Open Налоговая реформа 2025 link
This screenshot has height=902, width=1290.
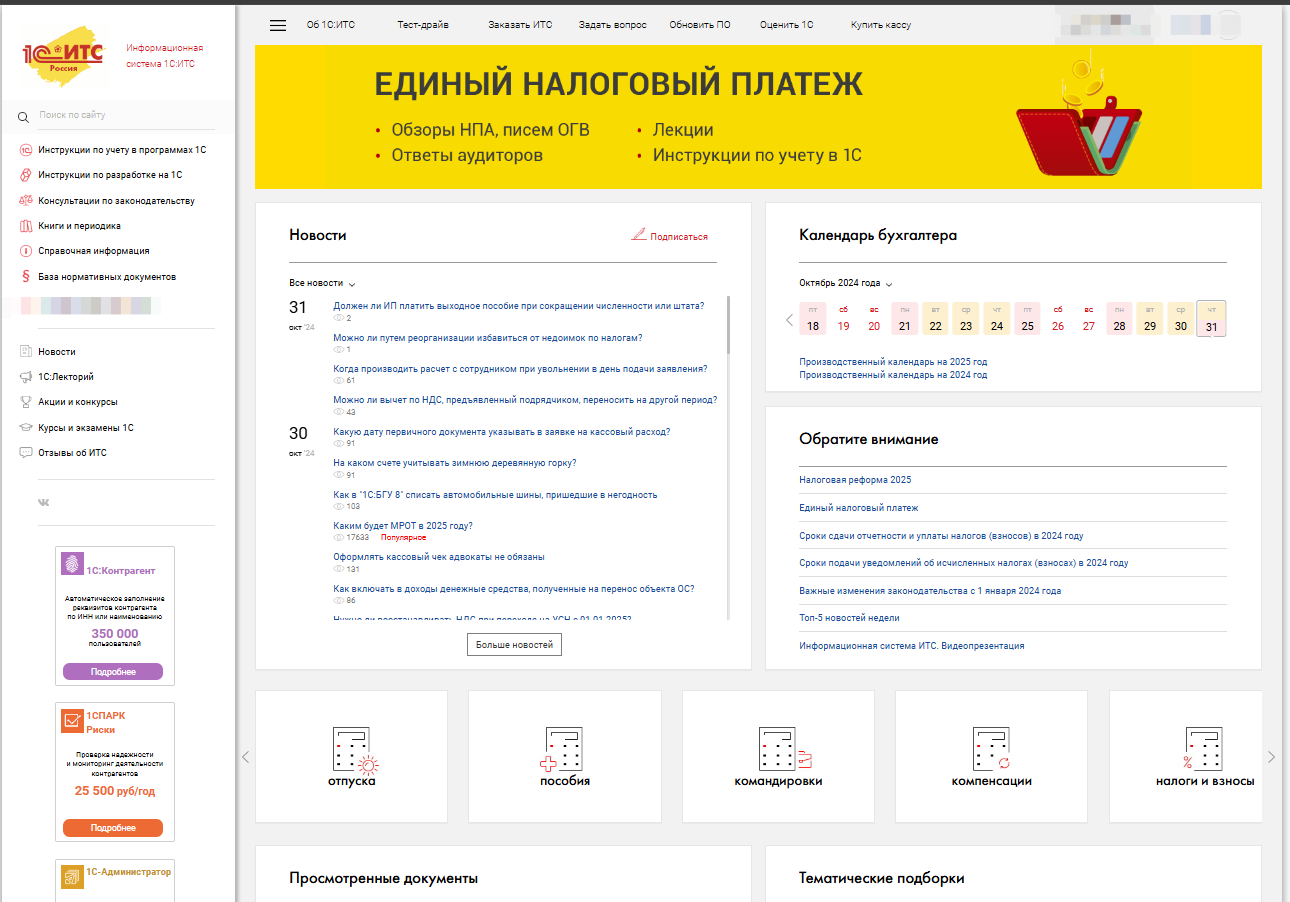[x=855, y=480]
